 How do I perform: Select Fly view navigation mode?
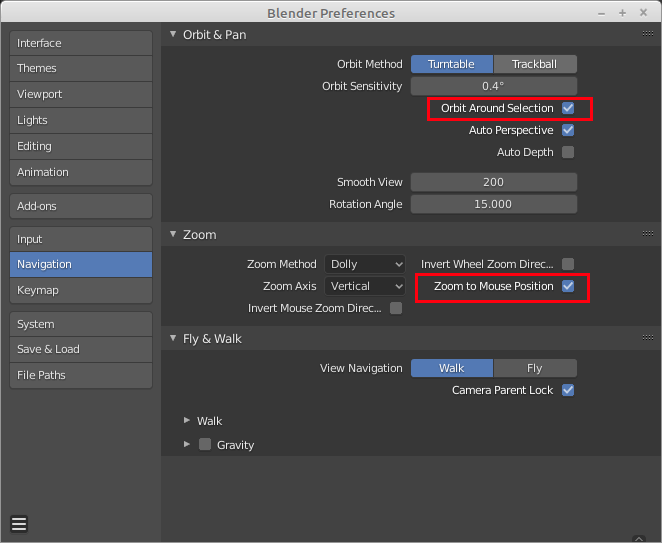(535, 368)
